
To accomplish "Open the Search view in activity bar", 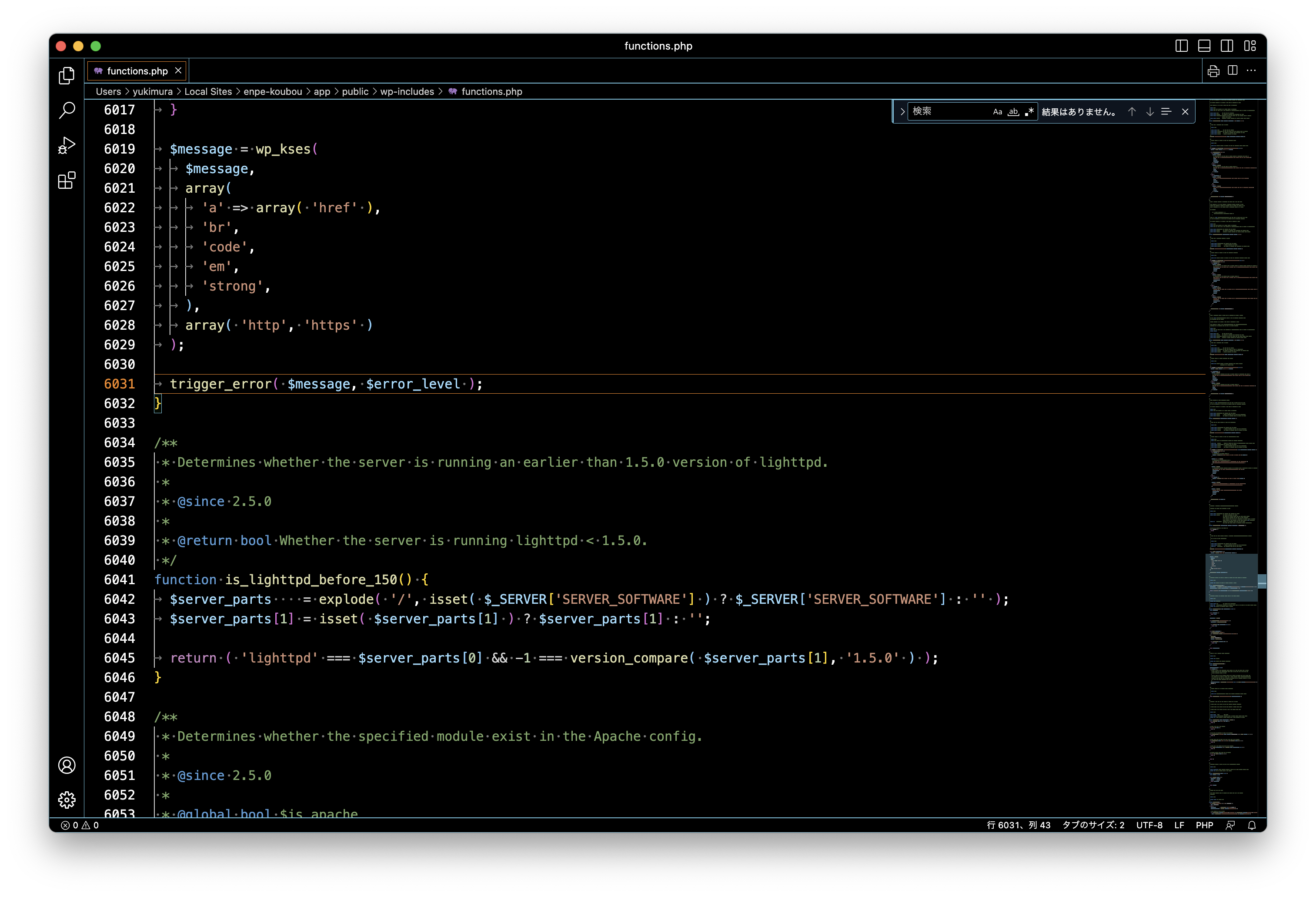I will coord(67,110).
